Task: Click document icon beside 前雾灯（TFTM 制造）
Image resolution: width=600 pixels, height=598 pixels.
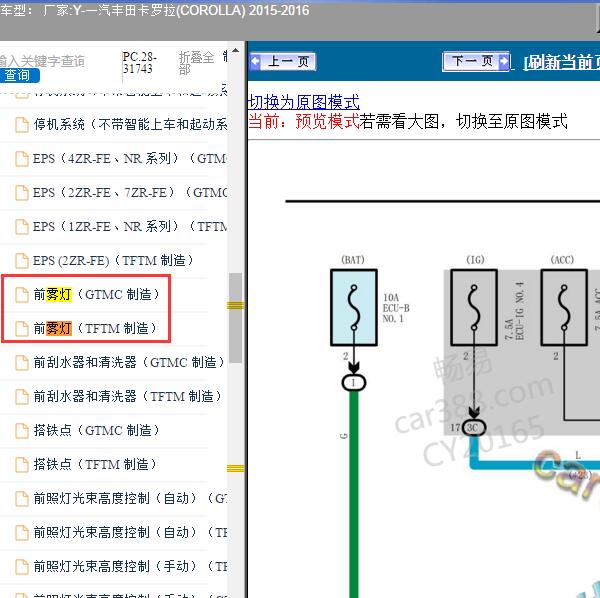Action: pos(22,329)
